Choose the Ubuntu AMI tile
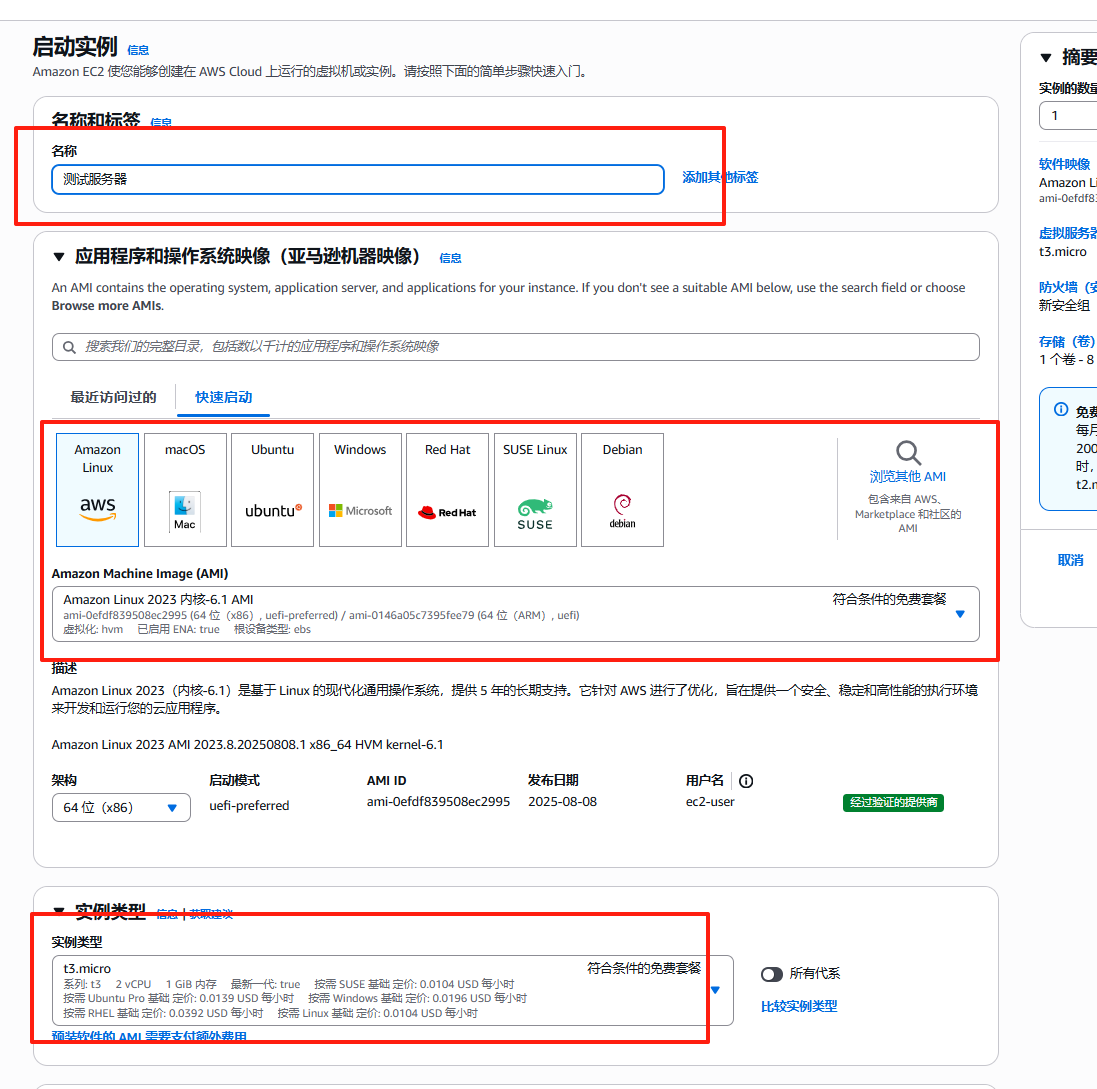 click(x=273, y=490)
